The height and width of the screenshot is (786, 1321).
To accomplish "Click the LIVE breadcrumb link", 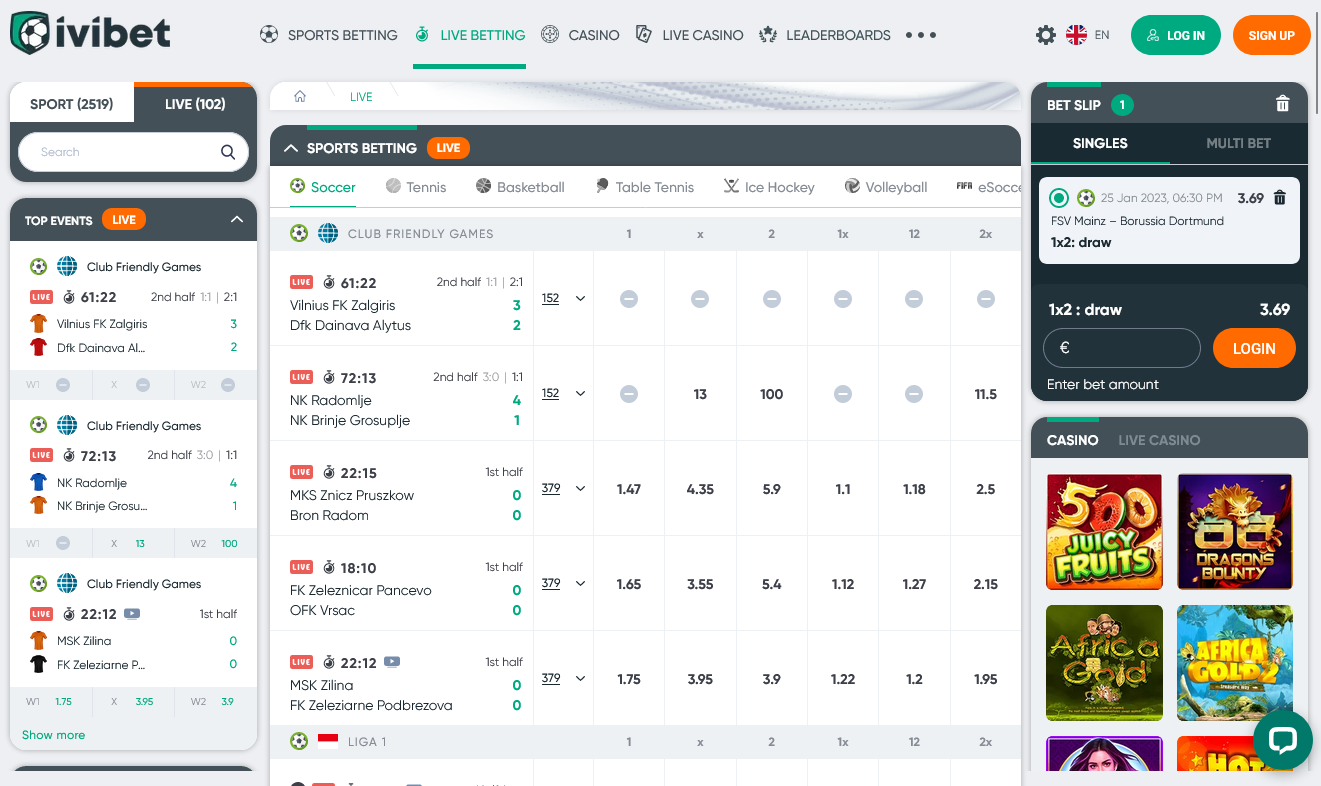I will click(x=361, y=97).
